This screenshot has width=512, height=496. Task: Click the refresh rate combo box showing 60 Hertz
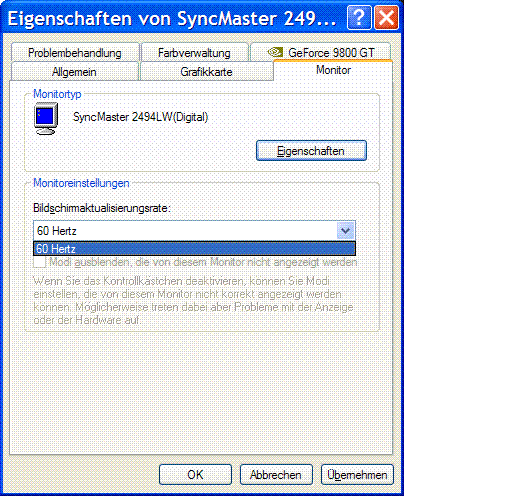(194, 230)
